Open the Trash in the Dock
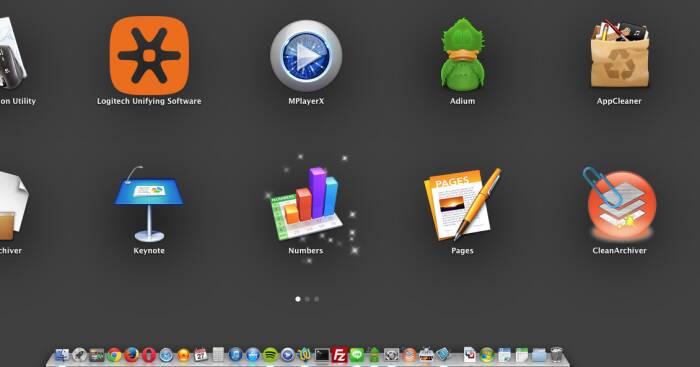This screenshot has height=367, width=700. [x=556, y=354]
